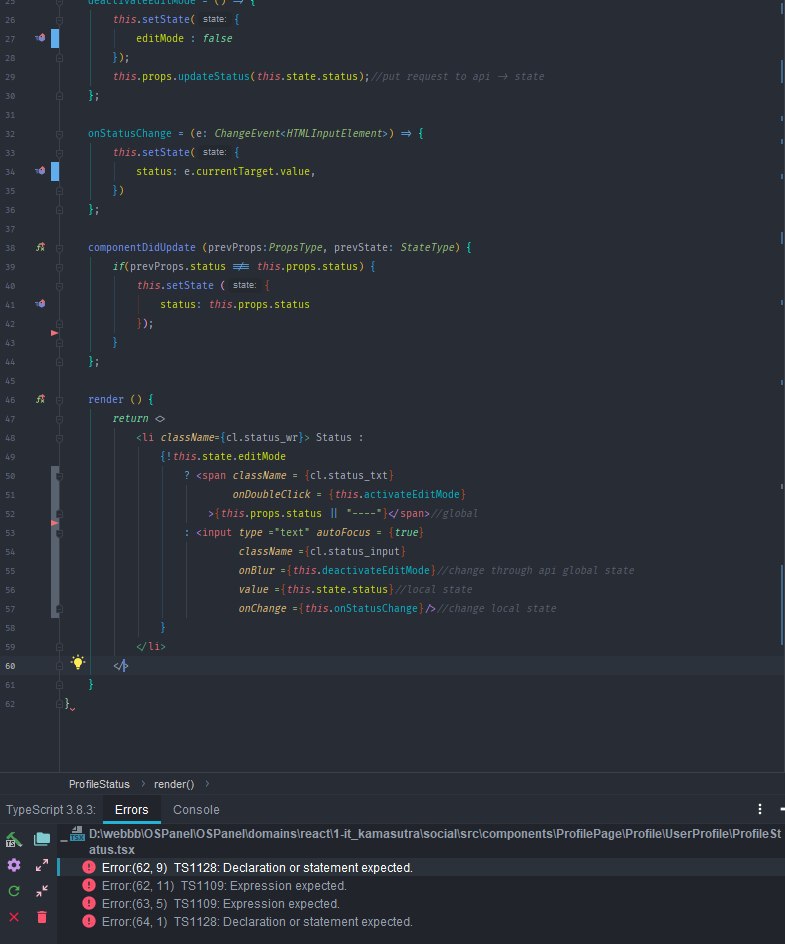Image resolution: width=785 pixels, height=944 pixels.
Task: Collapse all errors with the inward-arrows icon
Action: [42, 891]
